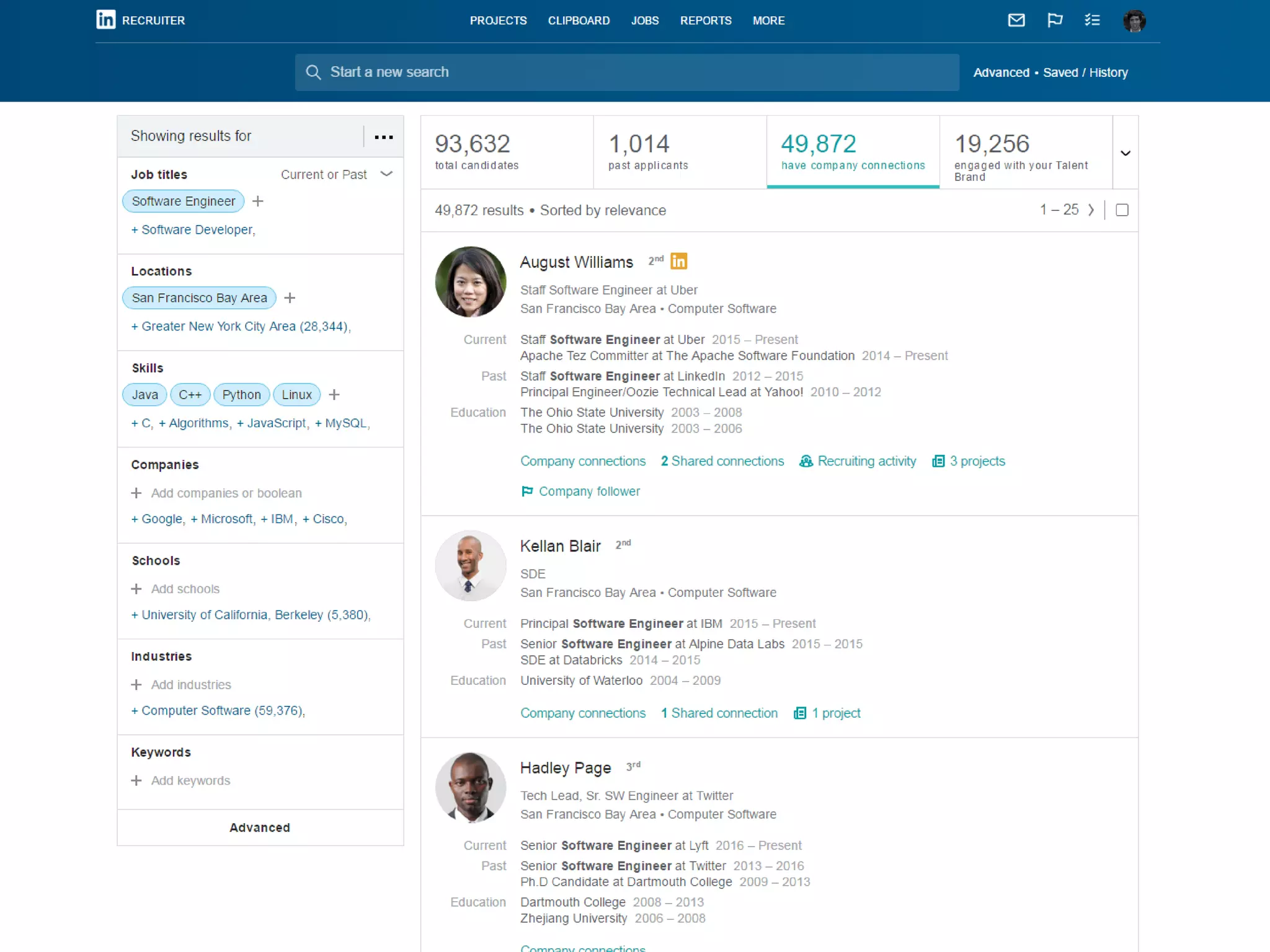
Task: Add suggested Cisco company
Action: (324, 519)
